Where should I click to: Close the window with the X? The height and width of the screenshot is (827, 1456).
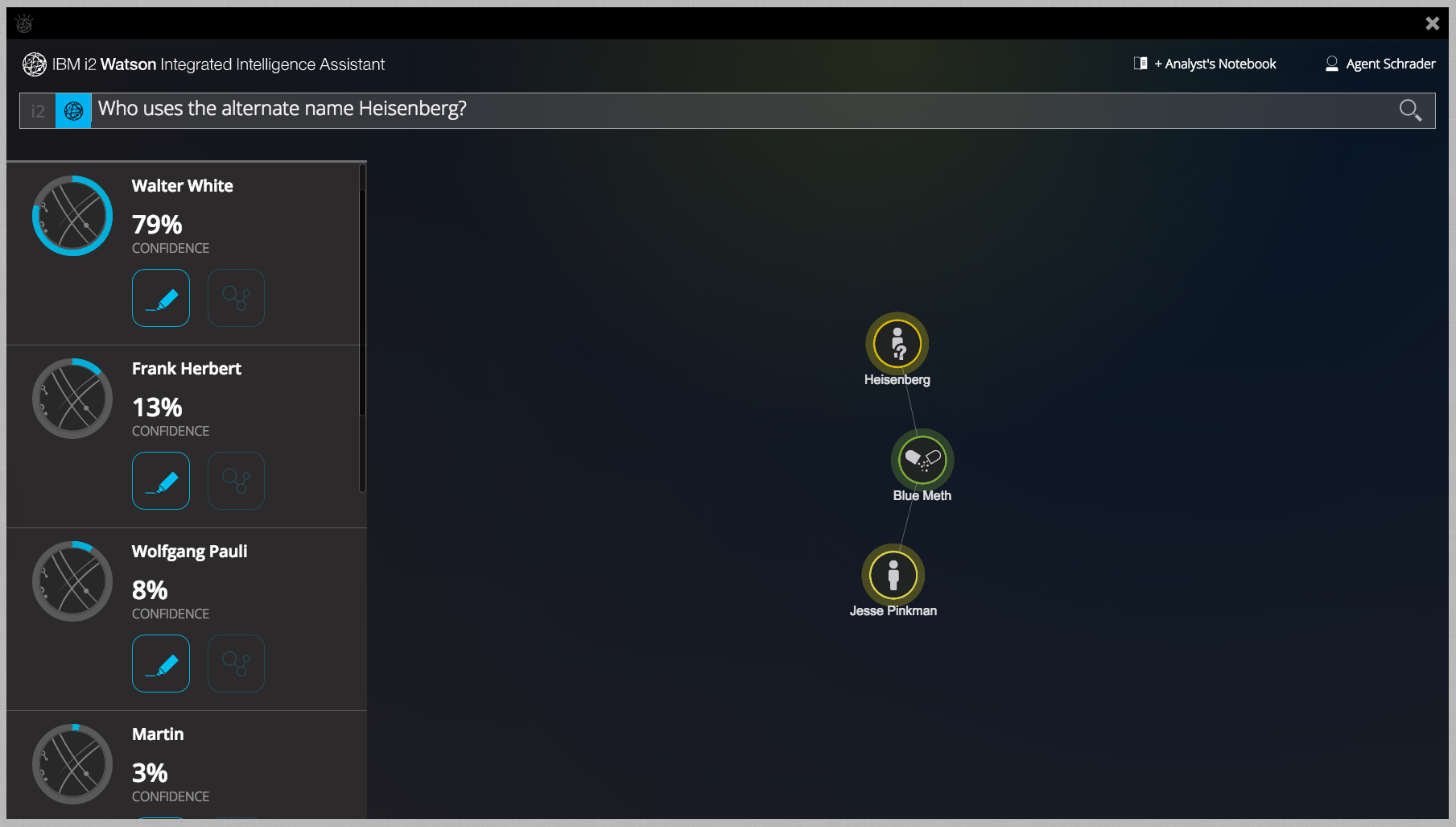[x=1432, y=23]
